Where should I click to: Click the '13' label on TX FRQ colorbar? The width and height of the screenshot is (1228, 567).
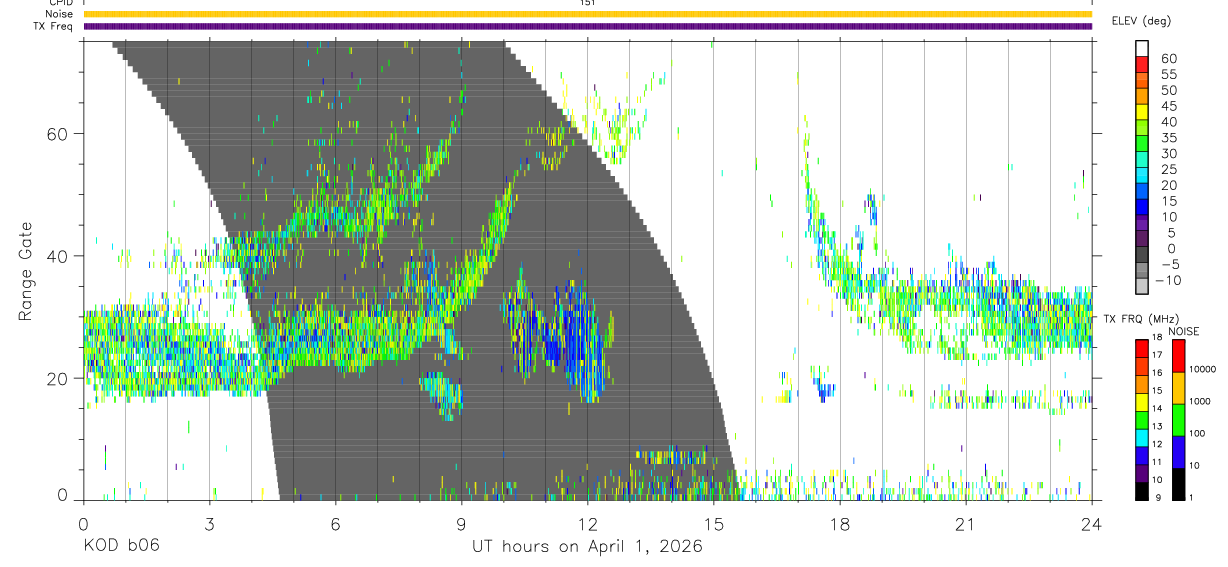[x=1158, y=426]
